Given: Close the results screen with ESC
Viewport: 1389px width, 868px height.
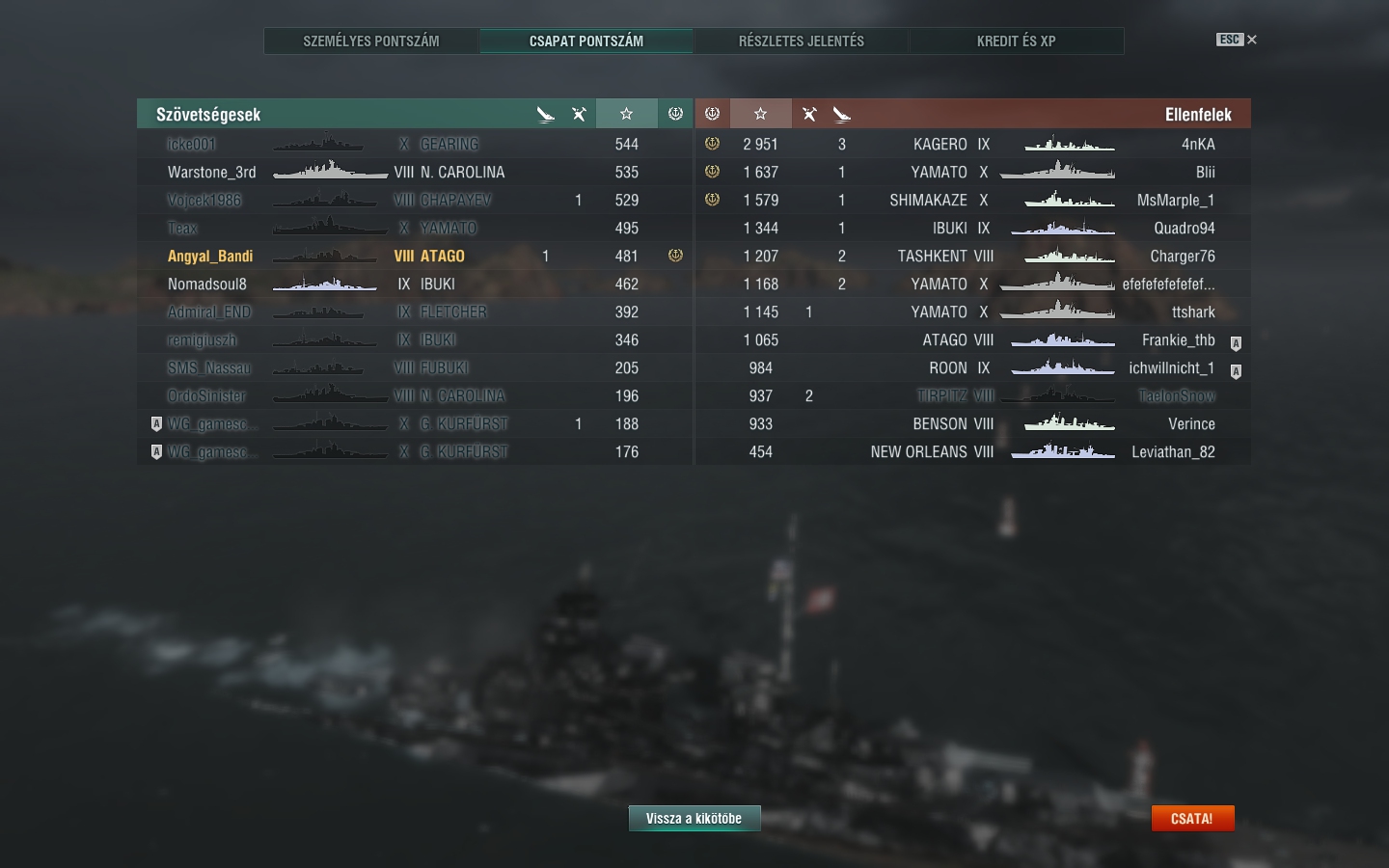Looking at the screenshot, I should coord(1237,40).
